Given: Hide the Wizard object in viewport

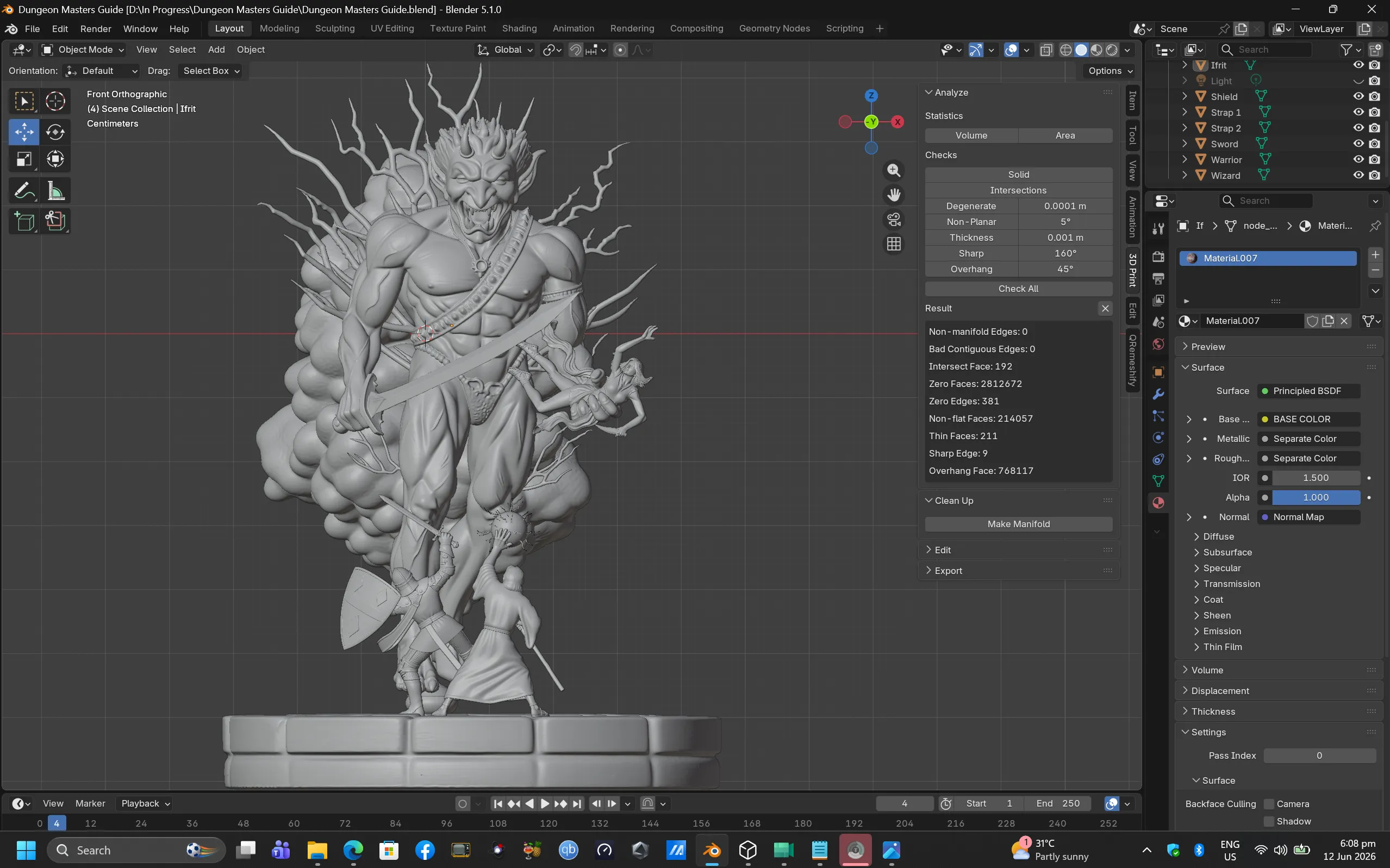Looking at the screenshot, I should [x=1358, y=175].
